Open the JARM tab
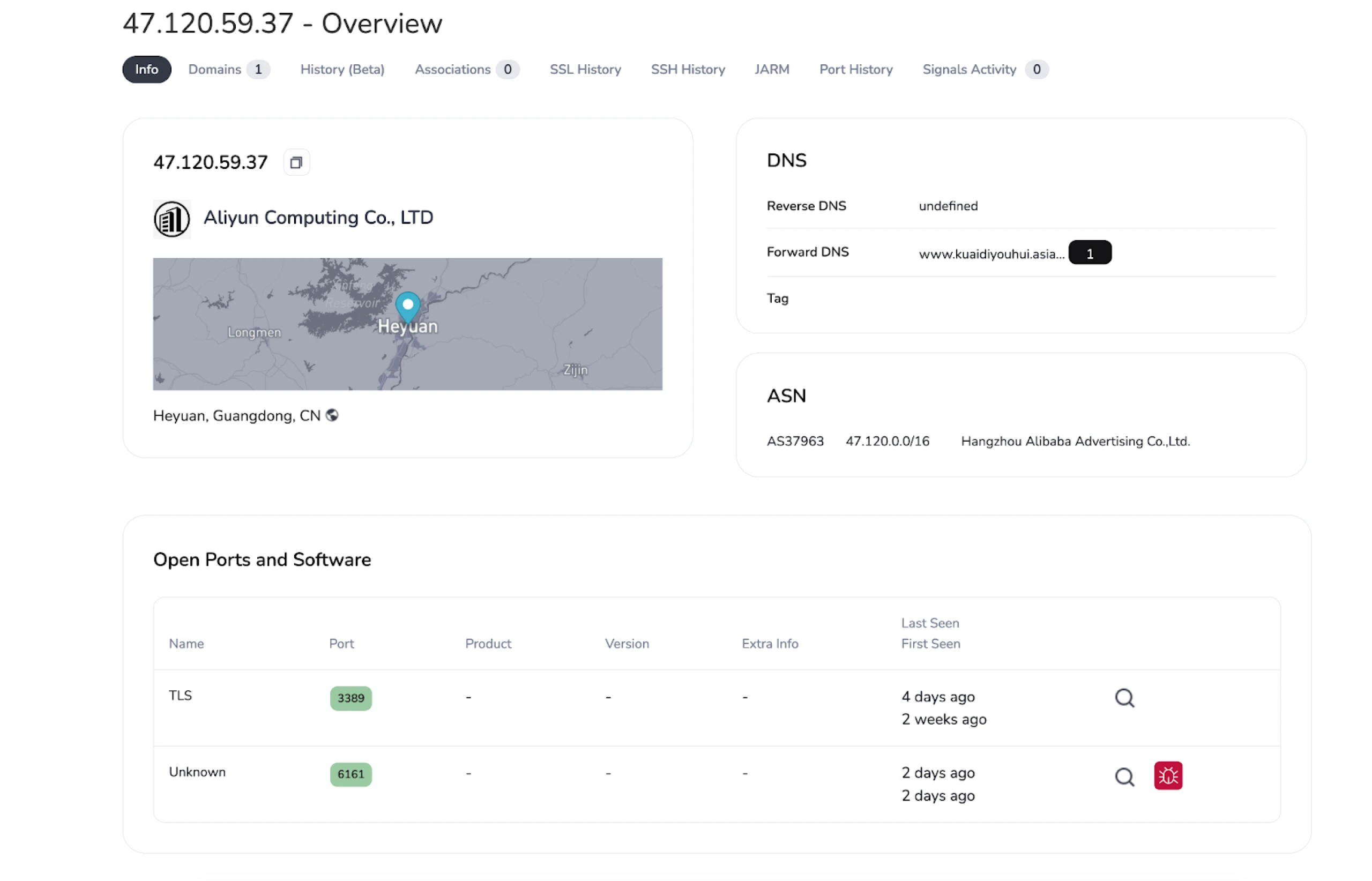1372x881 pixels. [x=771, y=69]
